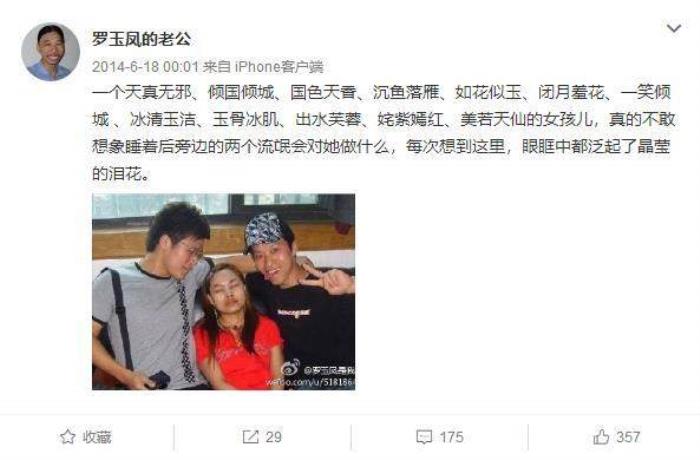
Task: Click the comment count 175
Action: pyautogui.click(x=451, y=436)
